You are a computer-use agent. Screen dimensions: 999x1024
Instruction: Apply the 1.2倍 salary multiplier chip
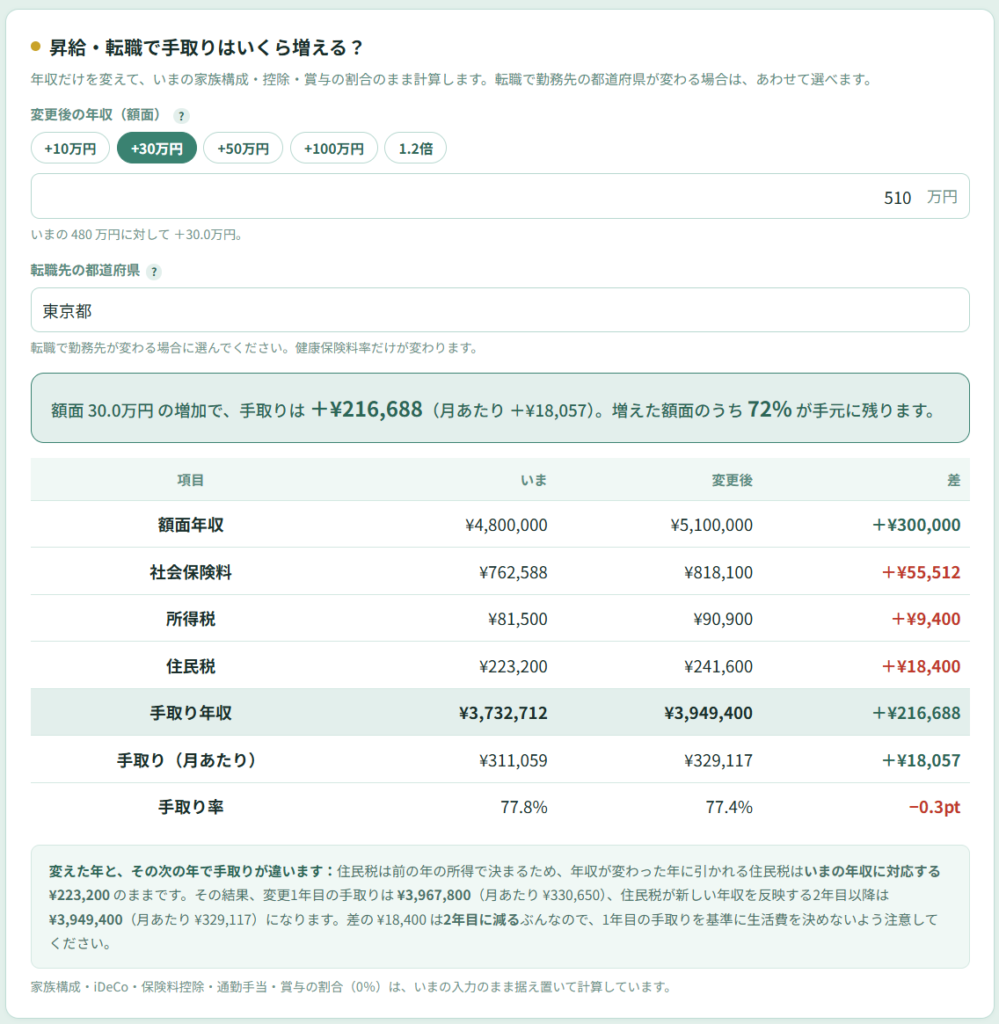pos(415,148)
